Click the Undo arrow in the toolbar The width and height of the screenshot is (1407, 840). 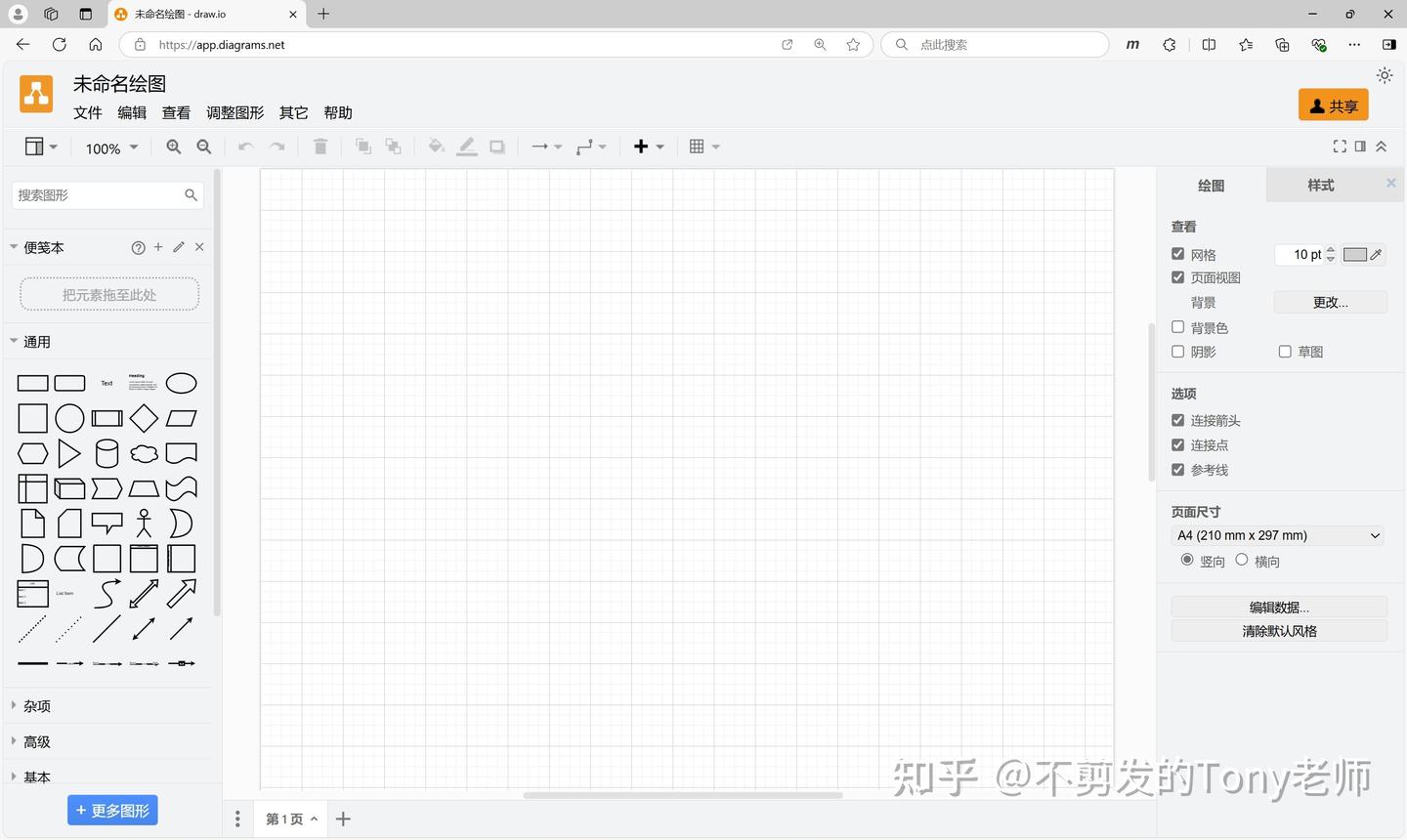tap(243, 147)
